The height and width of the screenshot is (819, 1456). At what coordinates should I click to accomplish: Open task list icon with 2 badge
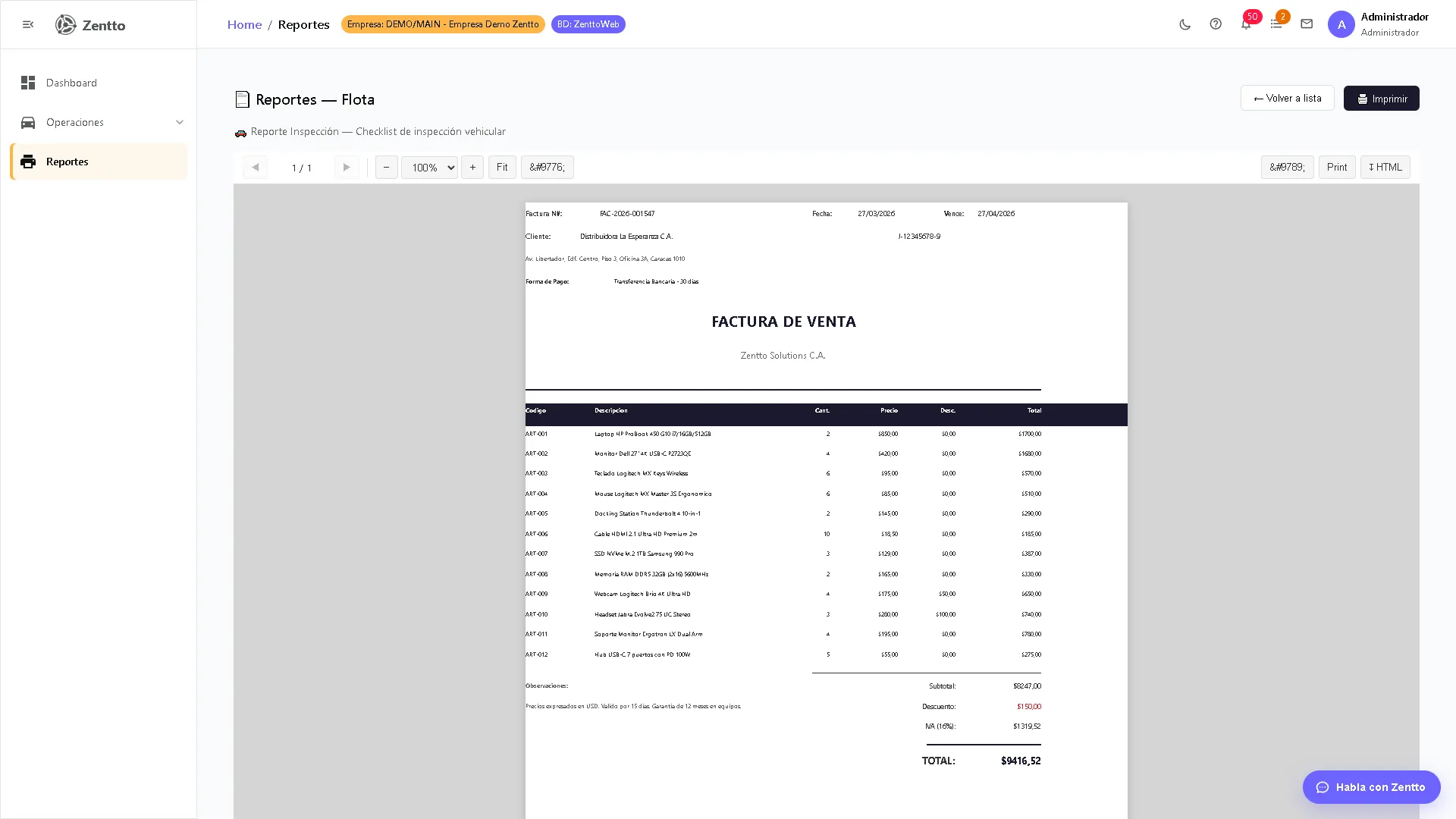1276,24
